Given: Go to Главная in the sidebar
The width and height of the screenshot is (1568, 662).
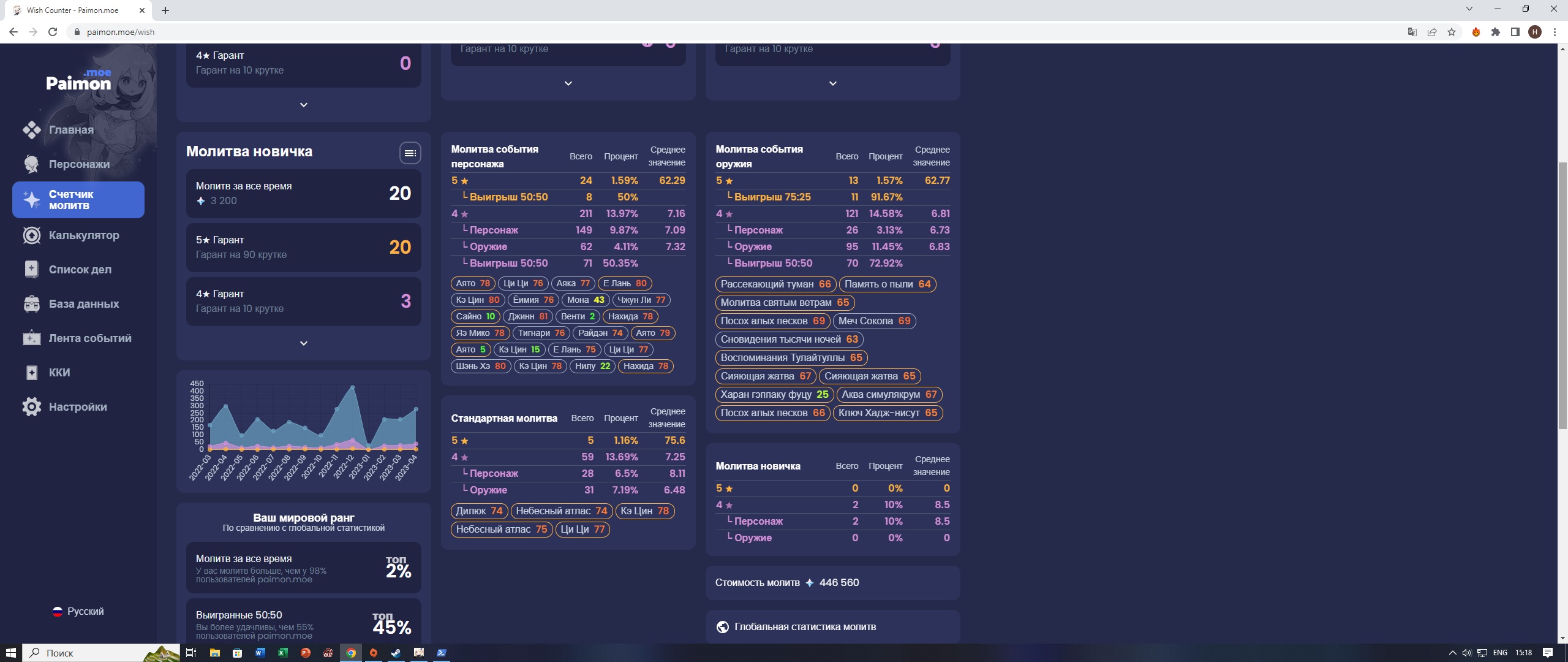Looking at the screenshot, I should pyautogui.click(x=71, y=129).
